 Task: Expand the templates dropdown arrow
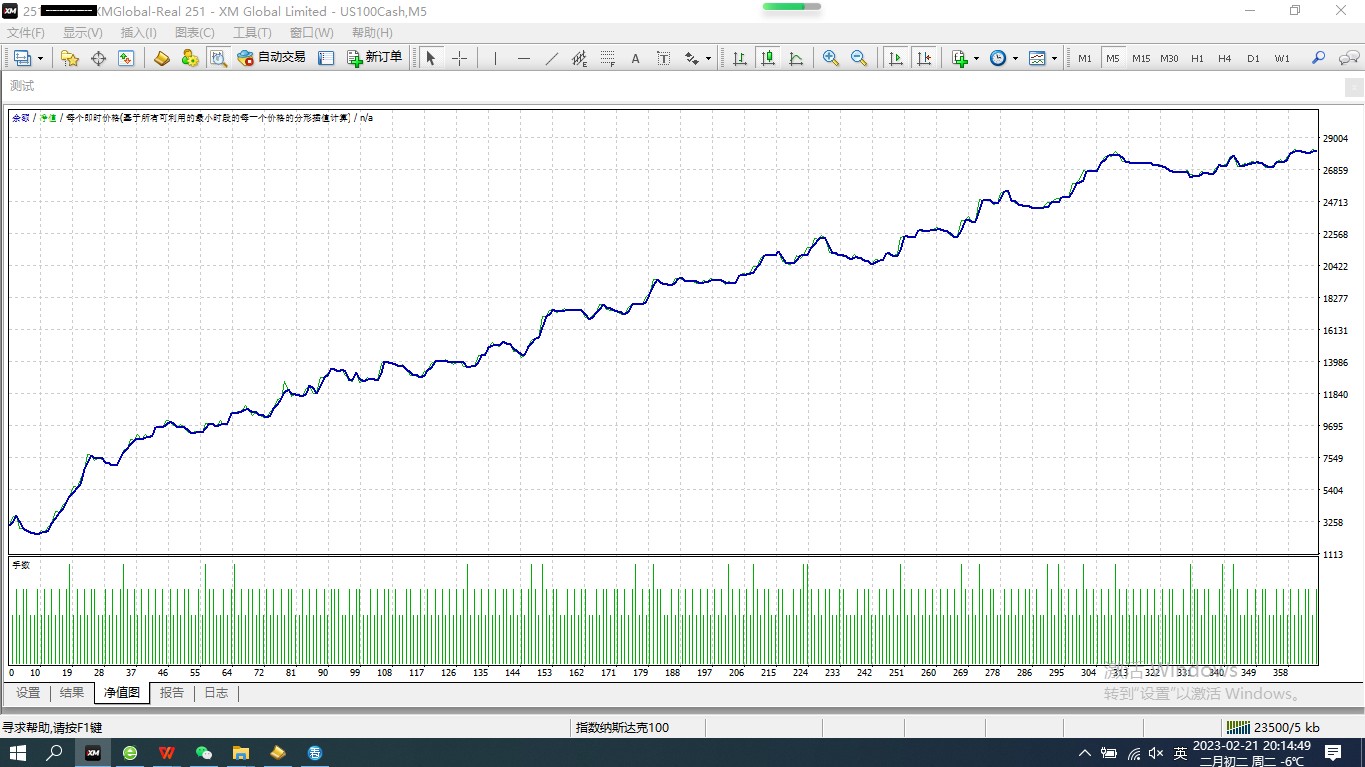(1054, 59)
